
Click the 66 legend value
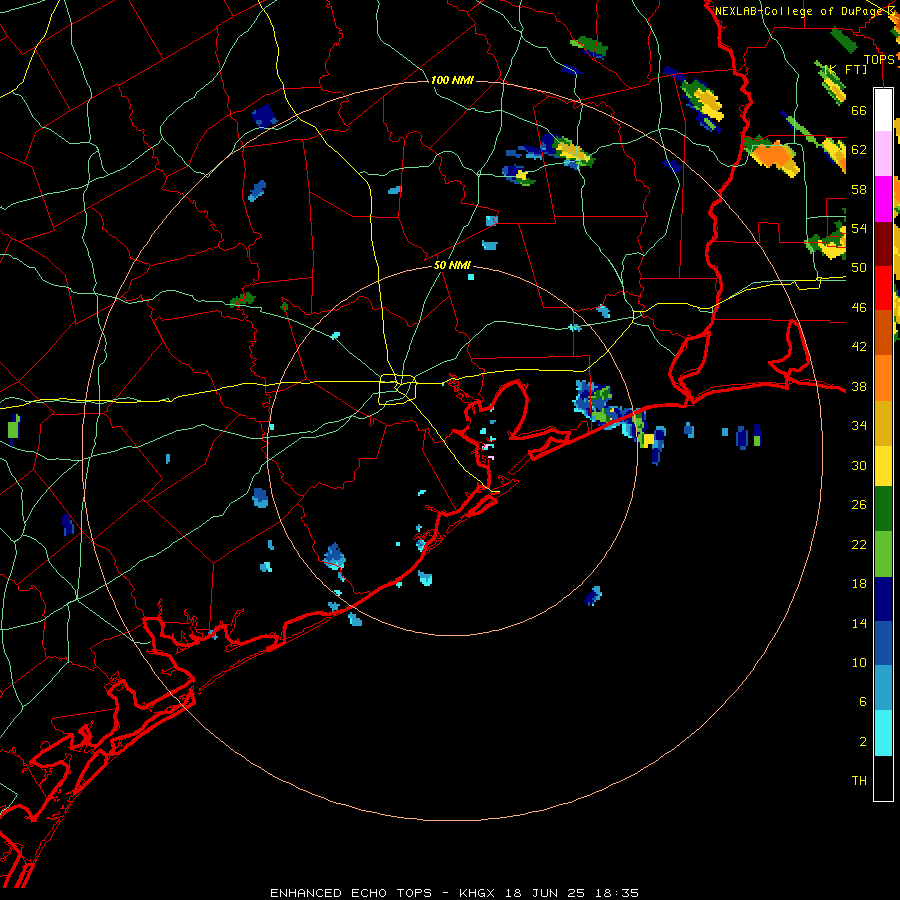point(859,110)
